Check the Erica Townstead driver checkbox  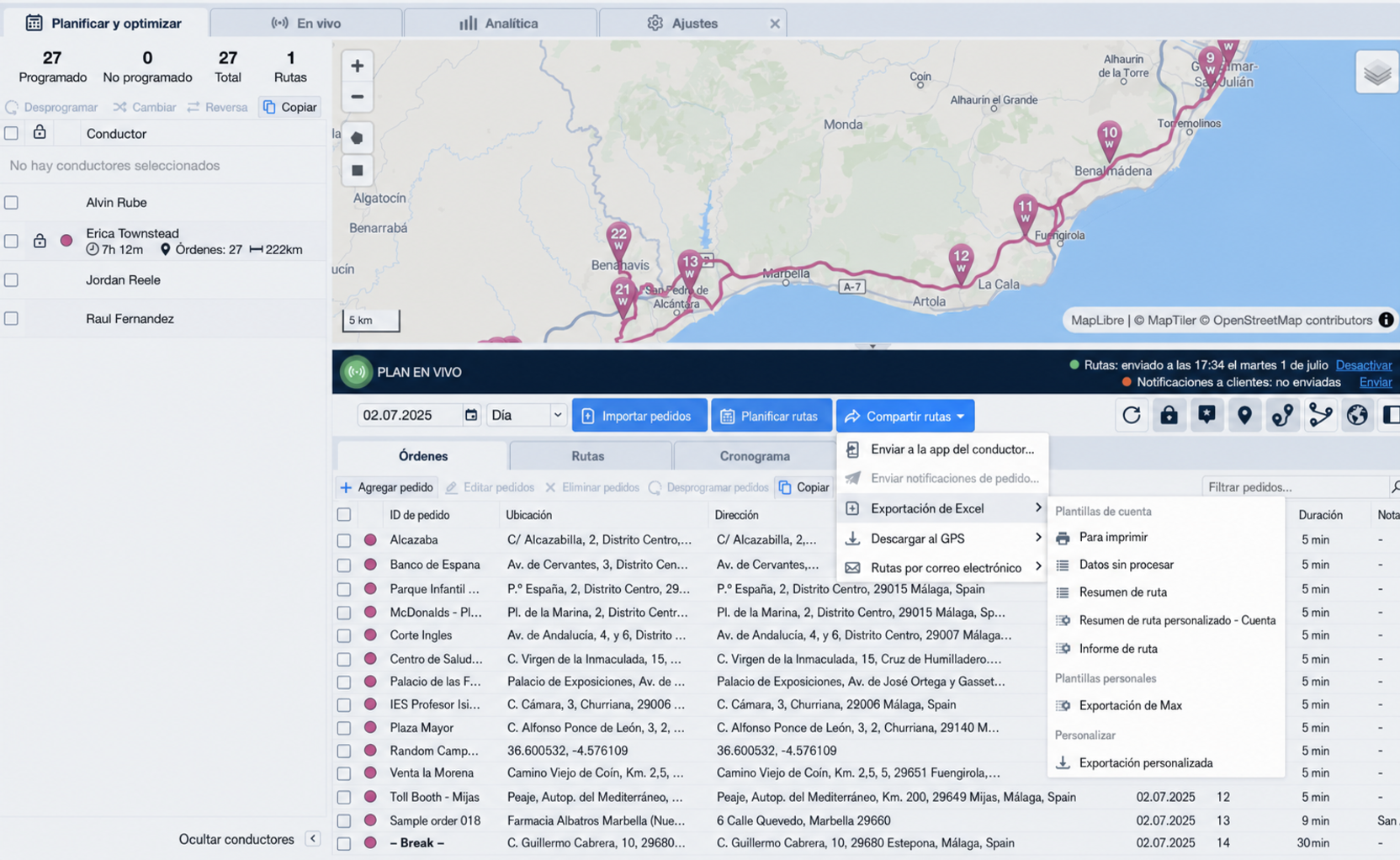[x=11, y=241]
